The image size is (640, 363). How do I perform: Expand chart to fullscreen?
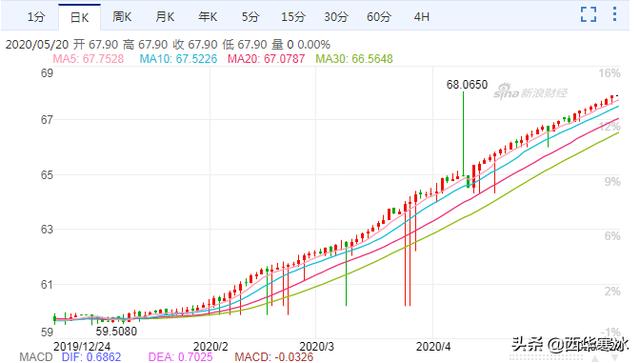coord(589,14)
